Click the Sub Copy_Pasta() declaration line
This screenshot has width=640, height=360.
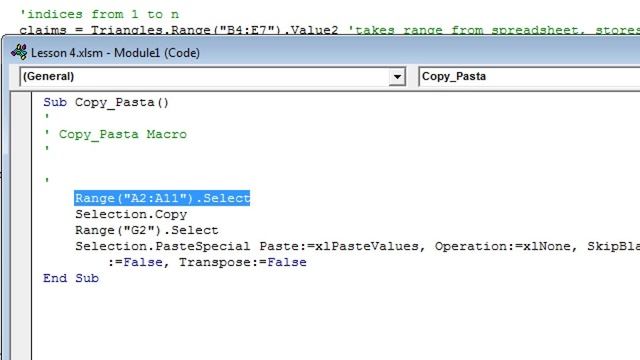pyautogui.click(x=106, y=102)
